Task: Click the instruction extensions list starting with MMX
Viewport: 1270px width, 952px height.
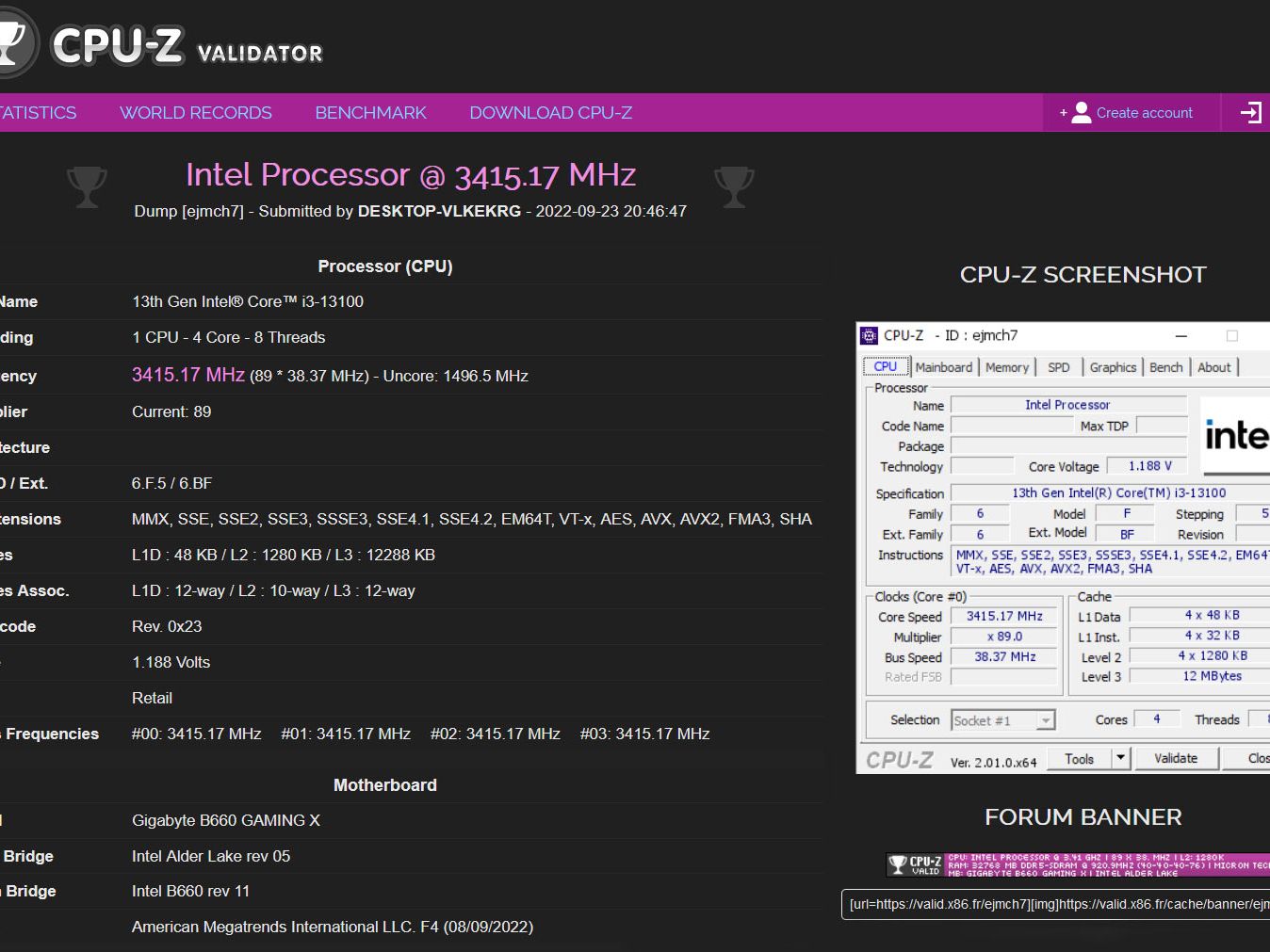Action: click(472, 520)
